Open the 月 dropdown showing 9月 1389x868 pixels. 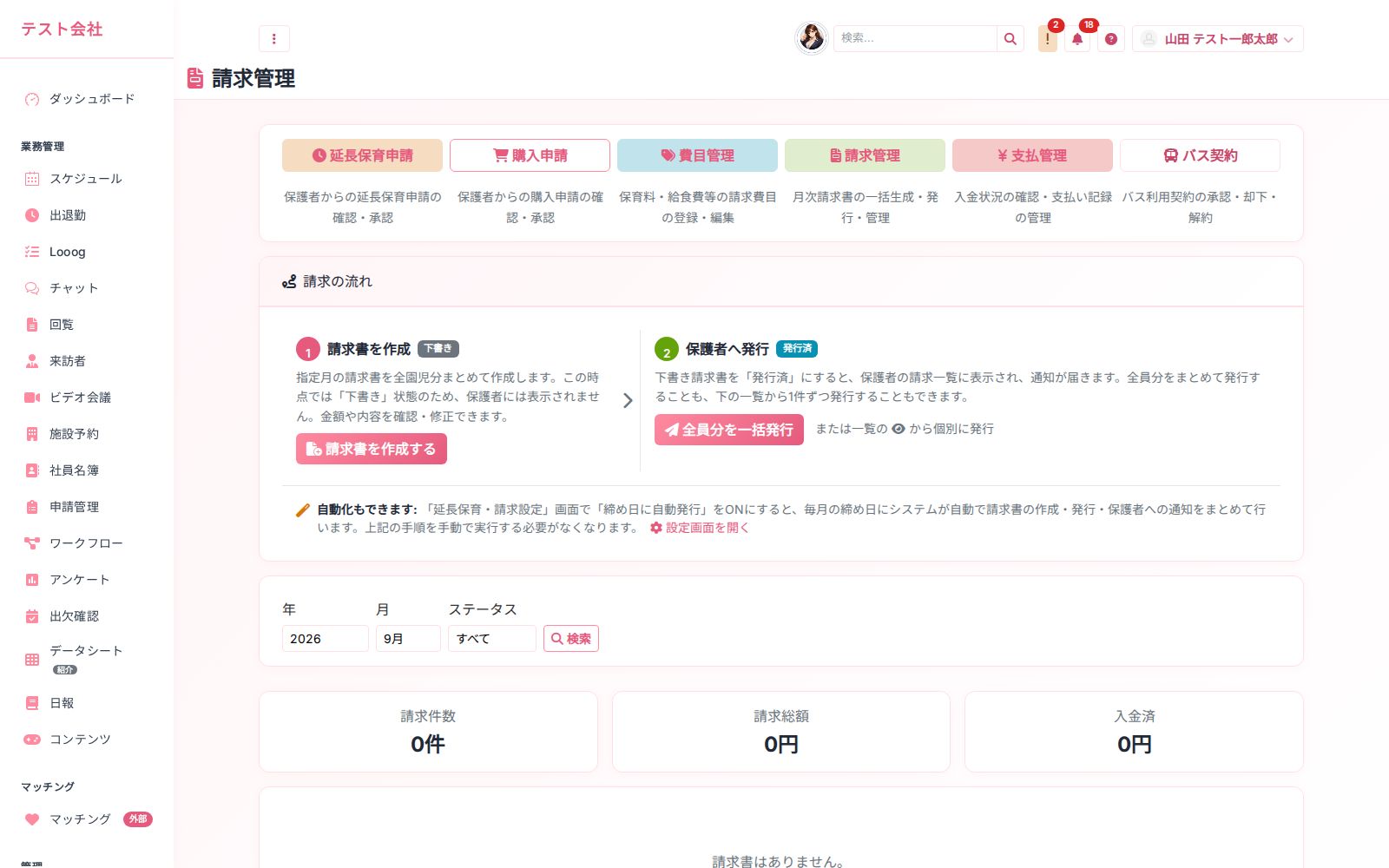coord(408,639)
